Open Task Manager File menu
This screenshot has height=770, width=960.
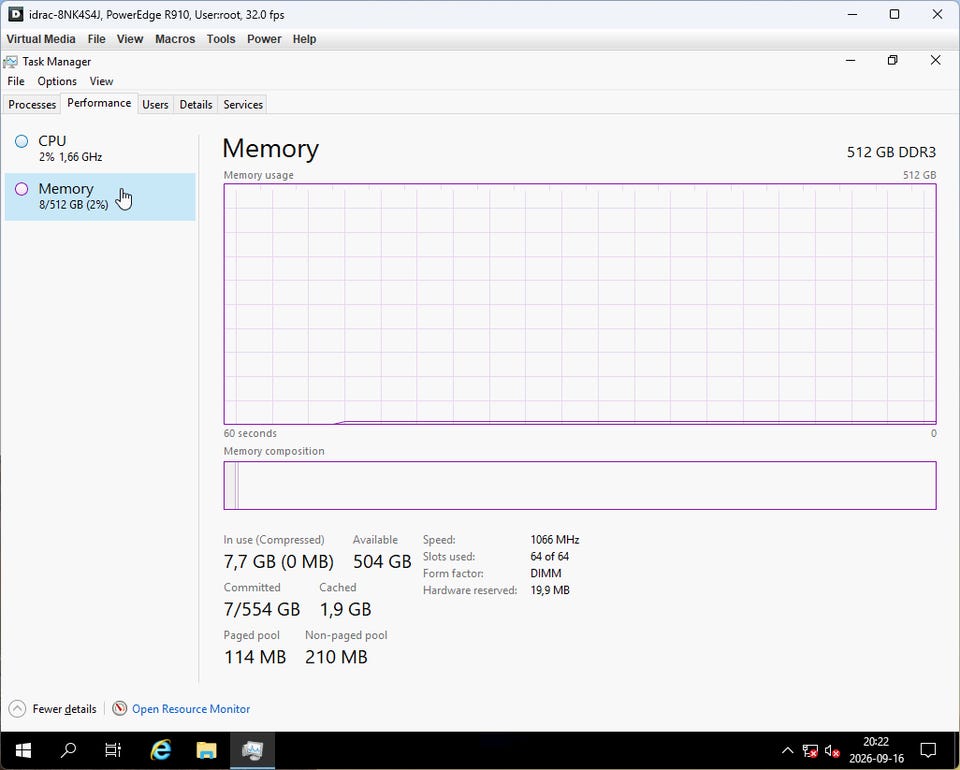pyautogui.click(x=16, y=81)
